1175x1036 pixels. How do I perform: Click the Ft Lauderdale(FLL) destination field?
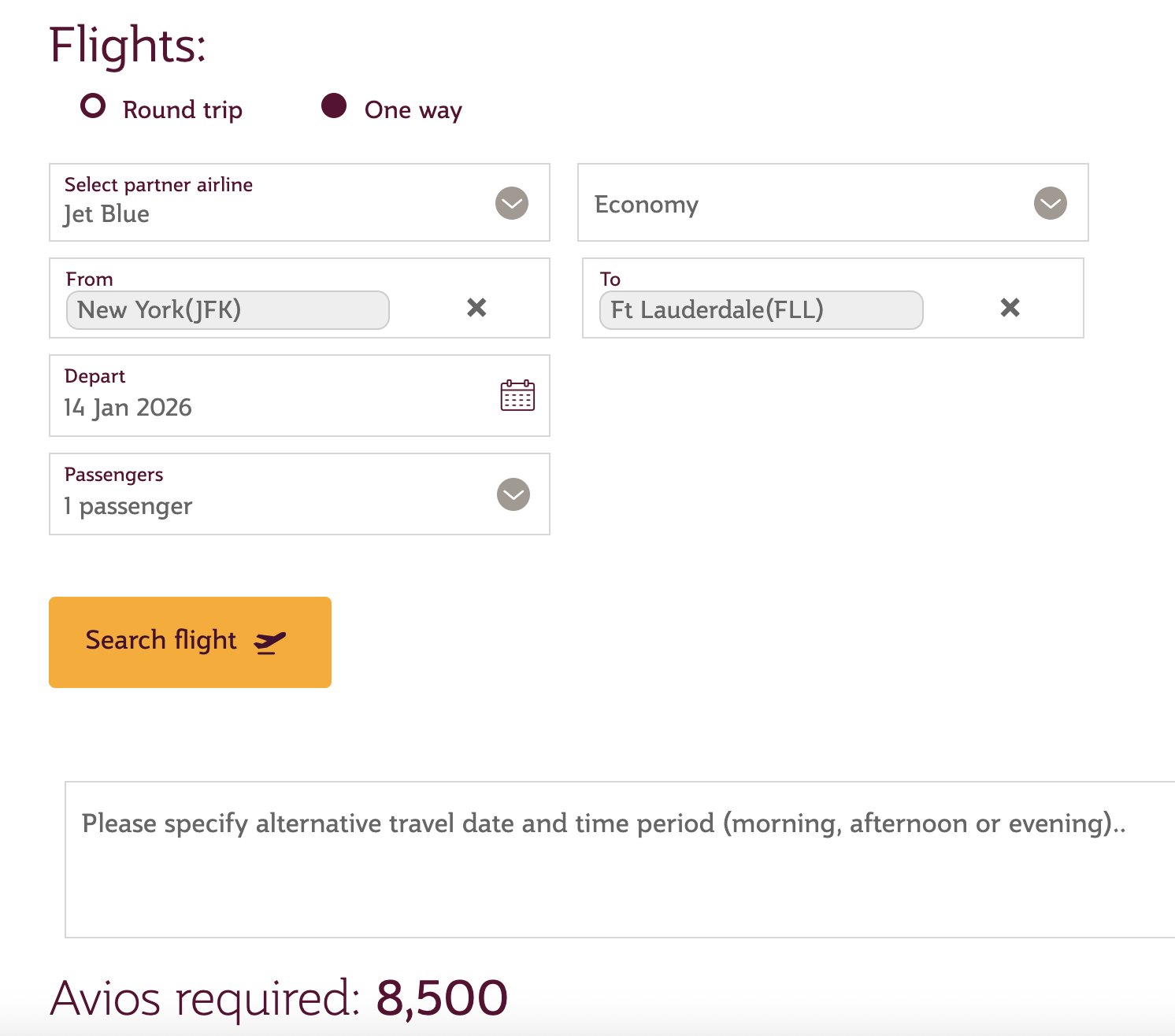point(761,310)
